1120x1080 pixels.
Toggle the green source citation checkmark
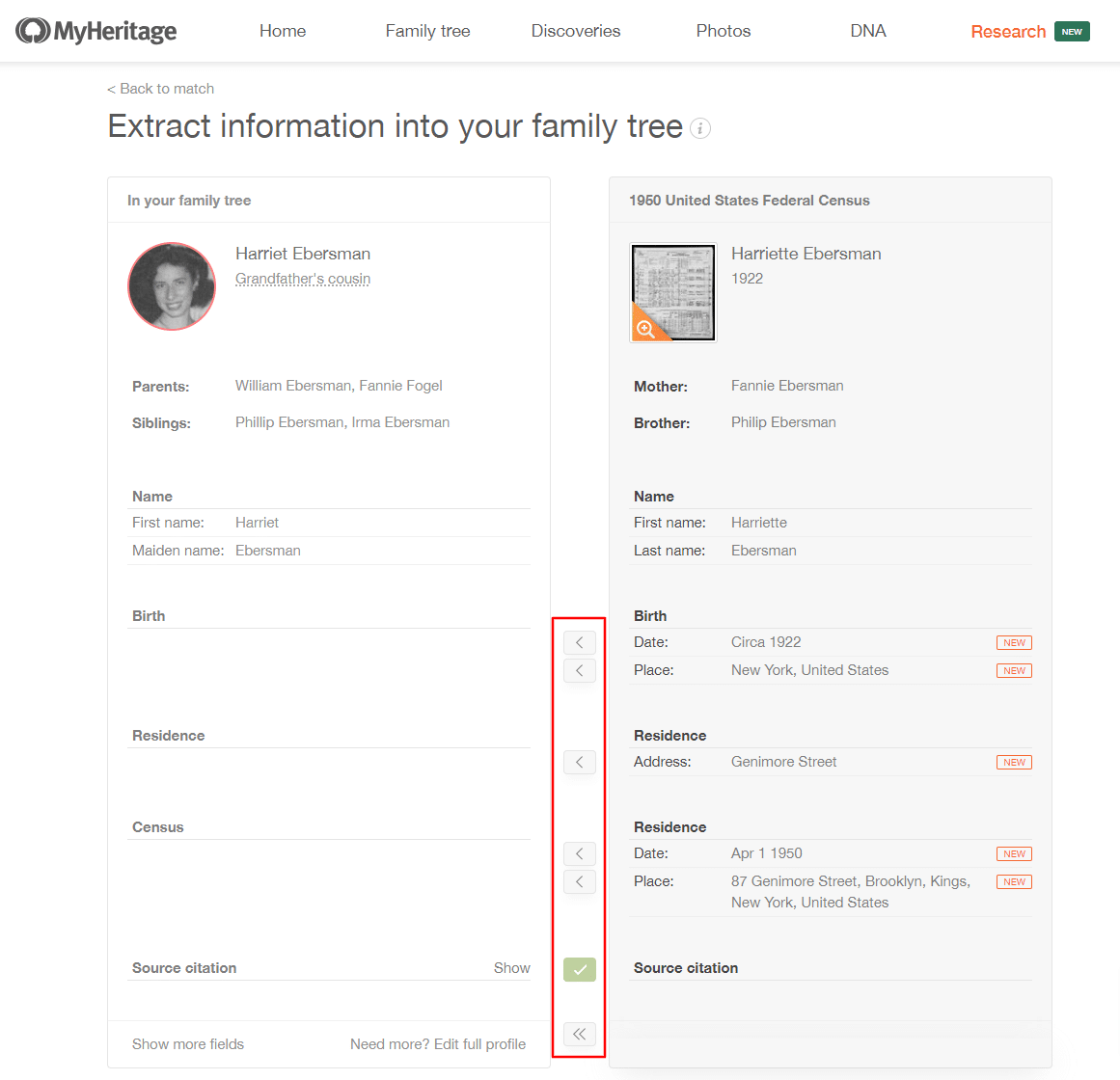coord(579,969)
